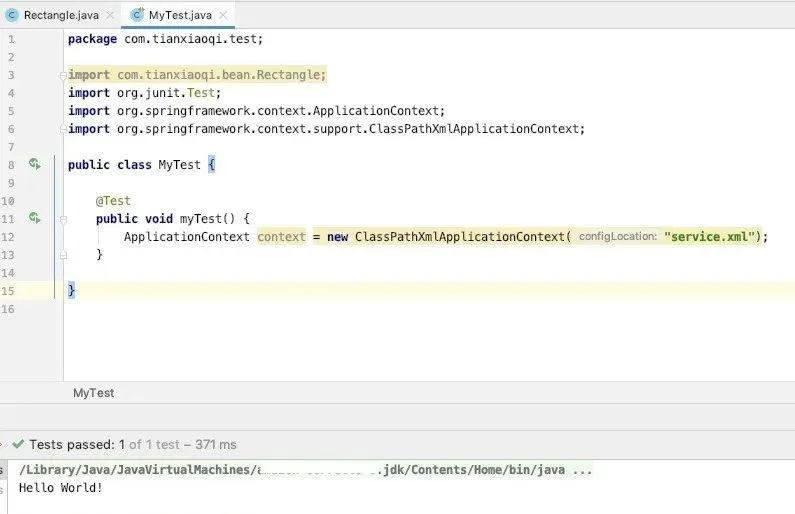Collapse import block fold marker at line 3
This screenshot has width=795, height=514.
[63, 76]
